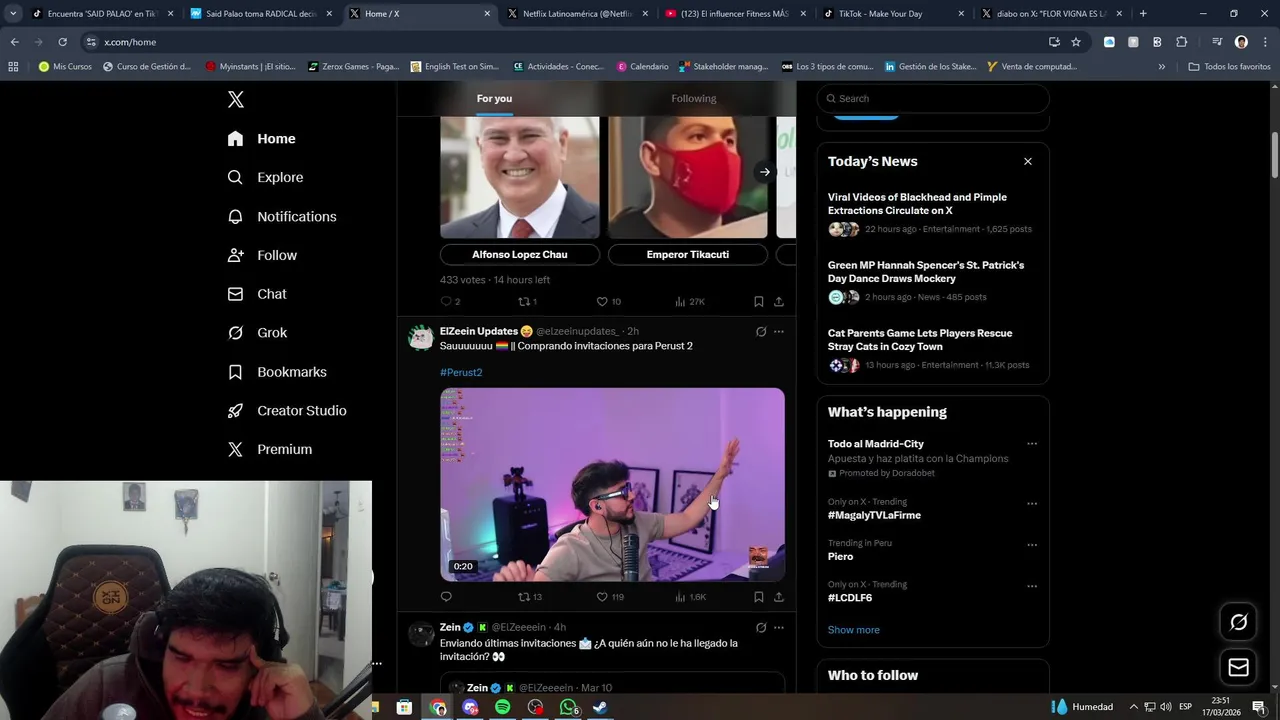The width and height of the screenshot is (1280, 720).
Task: Reply to ElZeein Updates post
Action: click(x=446, y=597)
